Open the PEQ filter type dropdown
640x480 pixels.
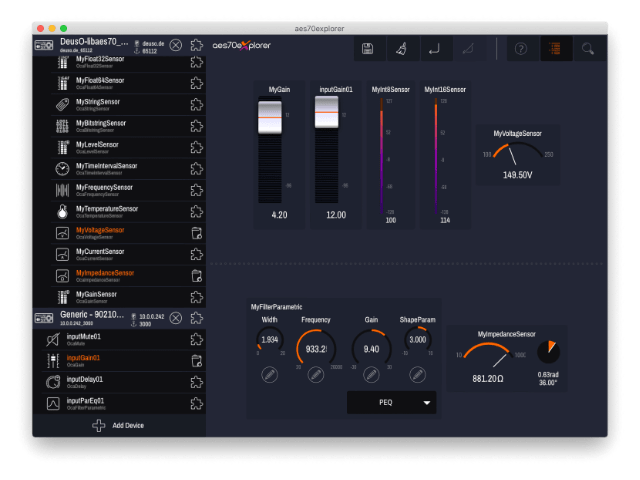[428, 402]
